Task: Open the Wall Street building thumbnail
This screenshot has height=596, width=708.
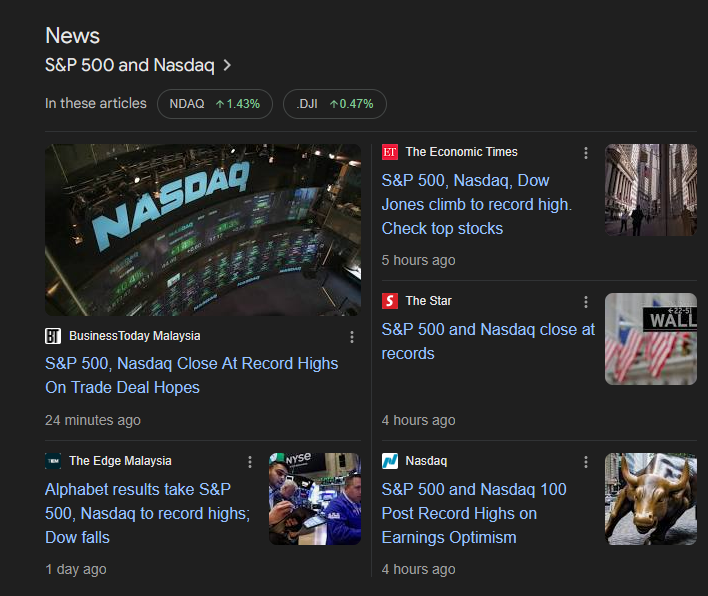Action: point(651,190)
